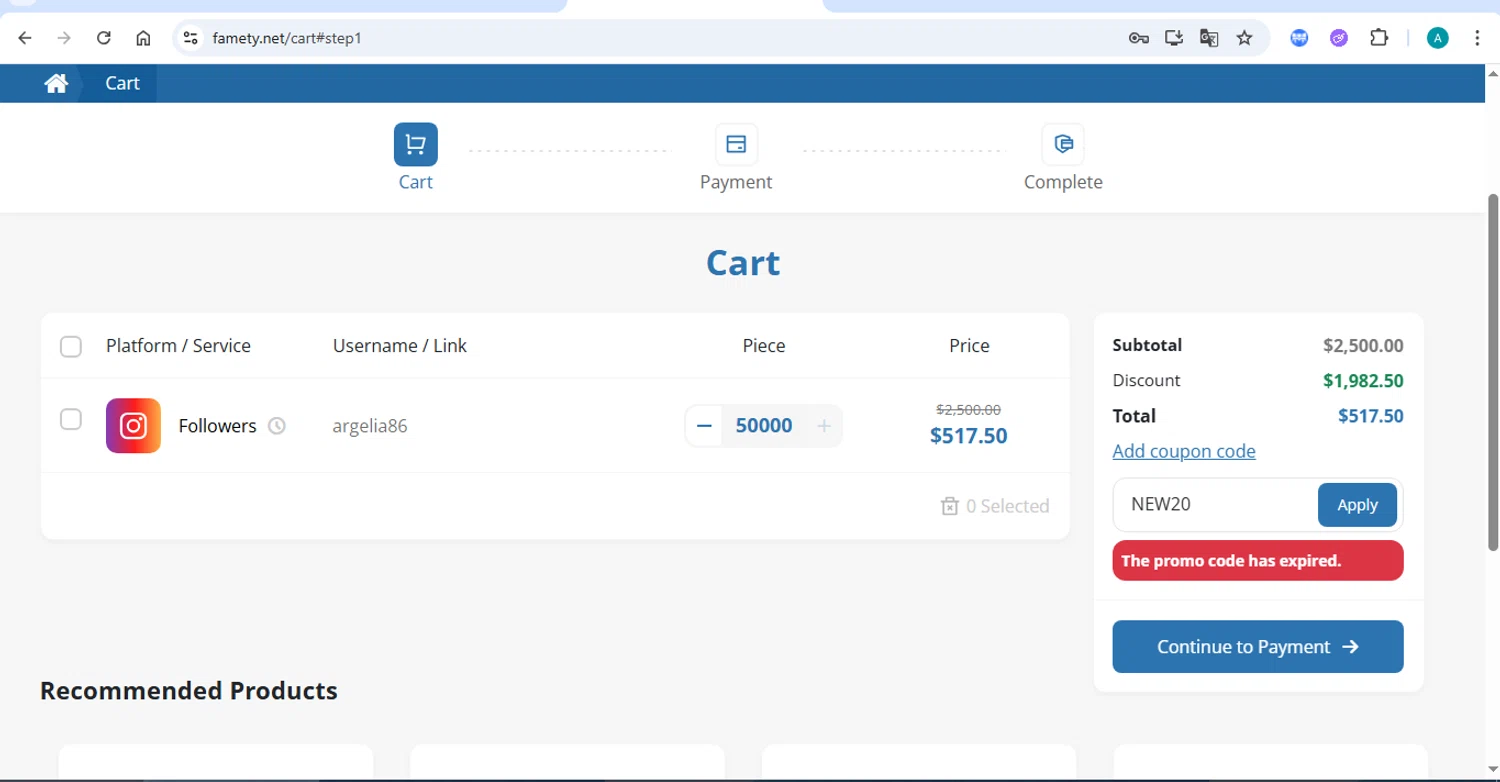The image size is (1500, 782).
Task: Click the Discount amount $1,982.50
Action: coord(1363,381)
